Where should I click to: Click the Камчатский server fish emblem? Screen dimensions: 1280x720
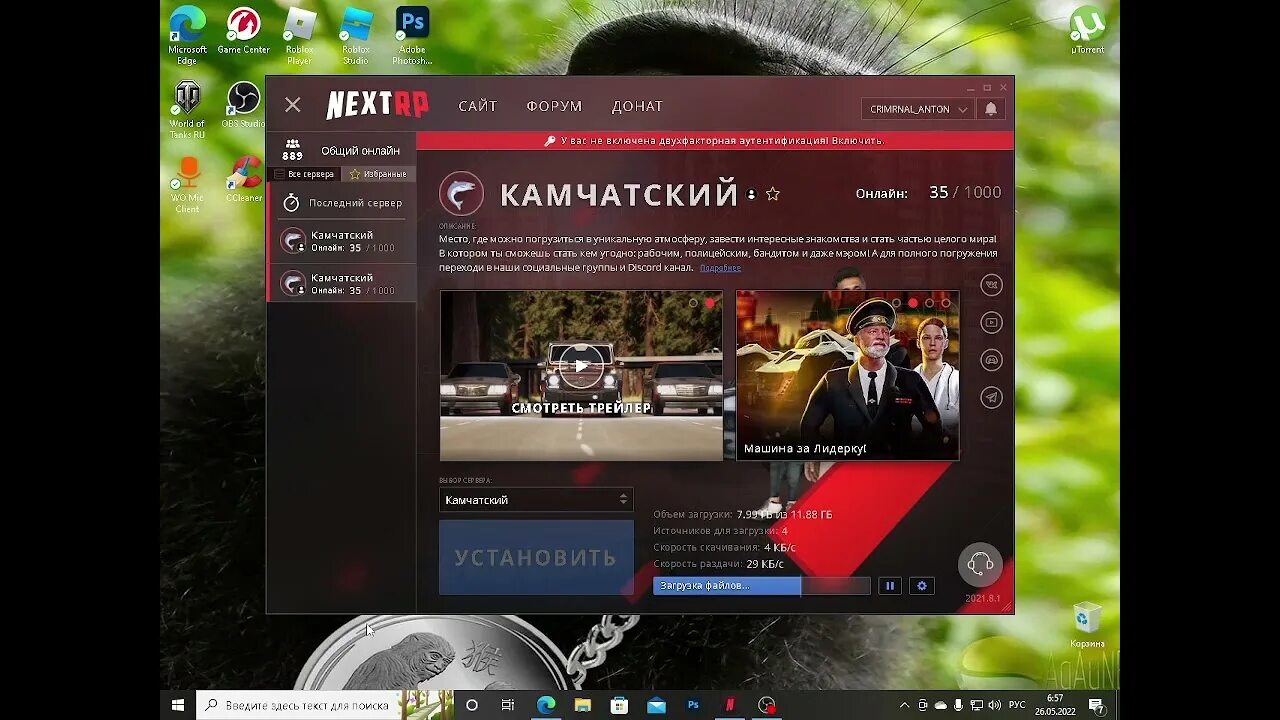[x=461, y=194]
